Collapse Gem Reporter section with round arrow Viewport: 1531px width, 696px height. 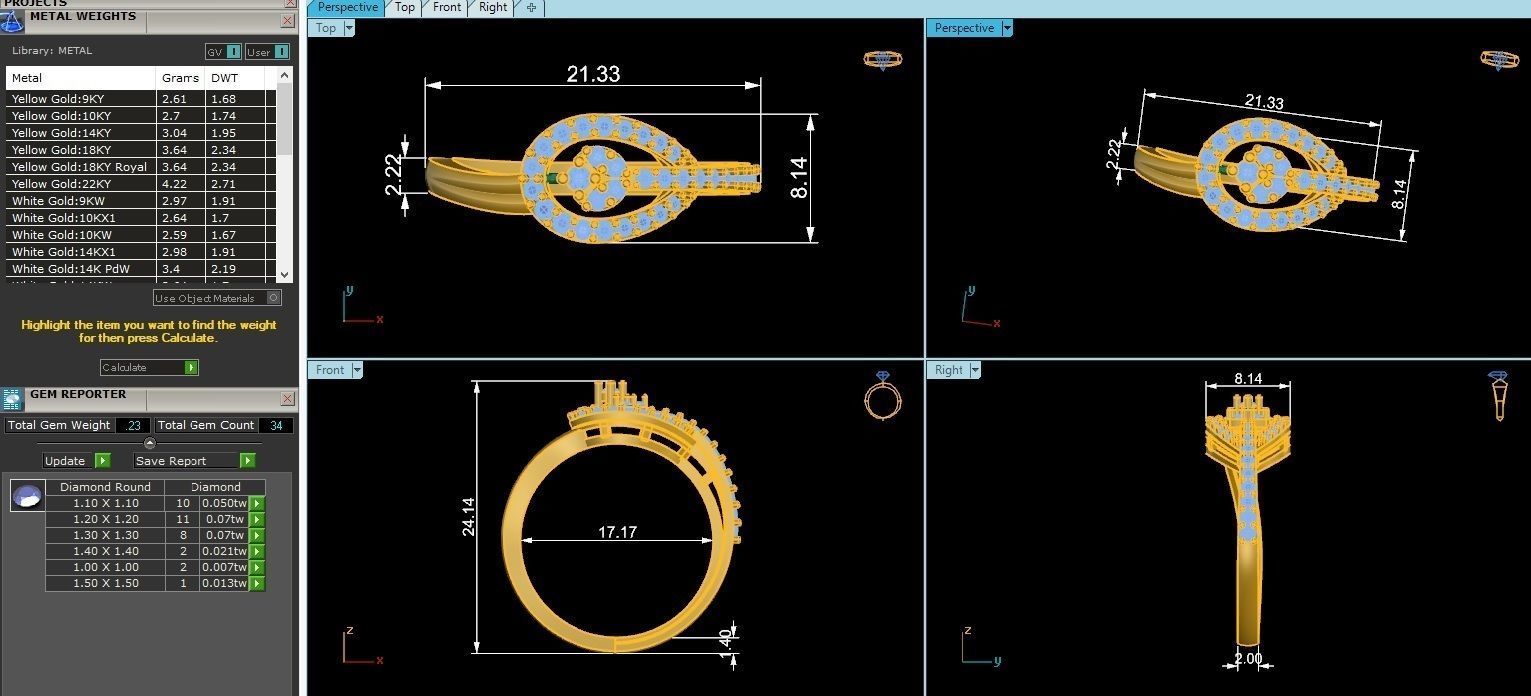150,443
